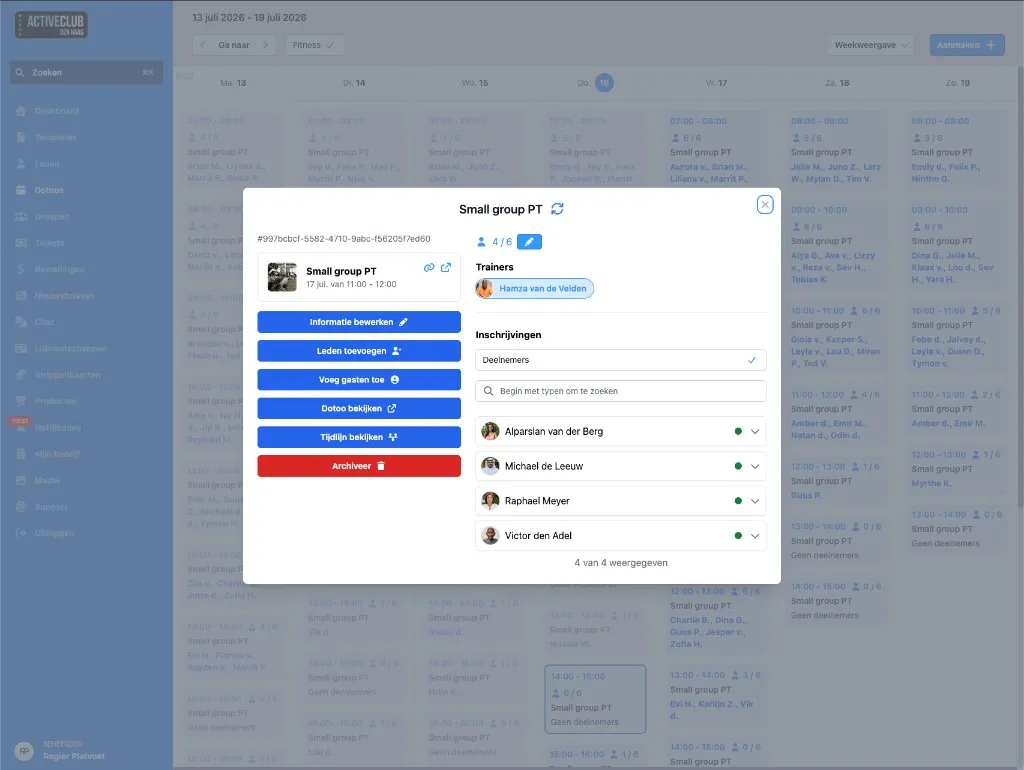
Task: Click Alparslan van der Berg avatar
Action: coord(490,432)
